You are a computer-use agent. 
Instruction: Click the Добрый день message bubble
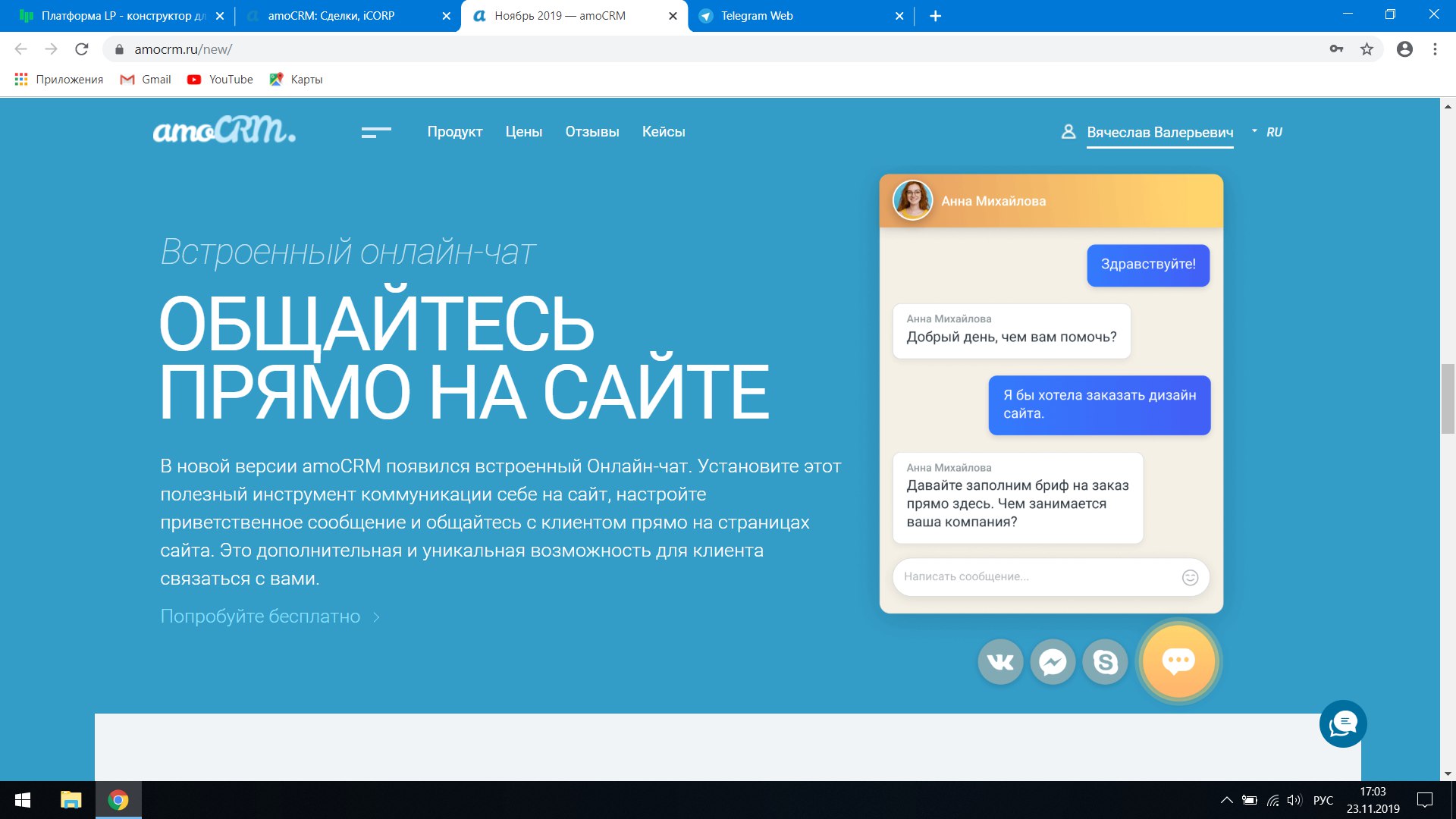tap(1012, 331)
